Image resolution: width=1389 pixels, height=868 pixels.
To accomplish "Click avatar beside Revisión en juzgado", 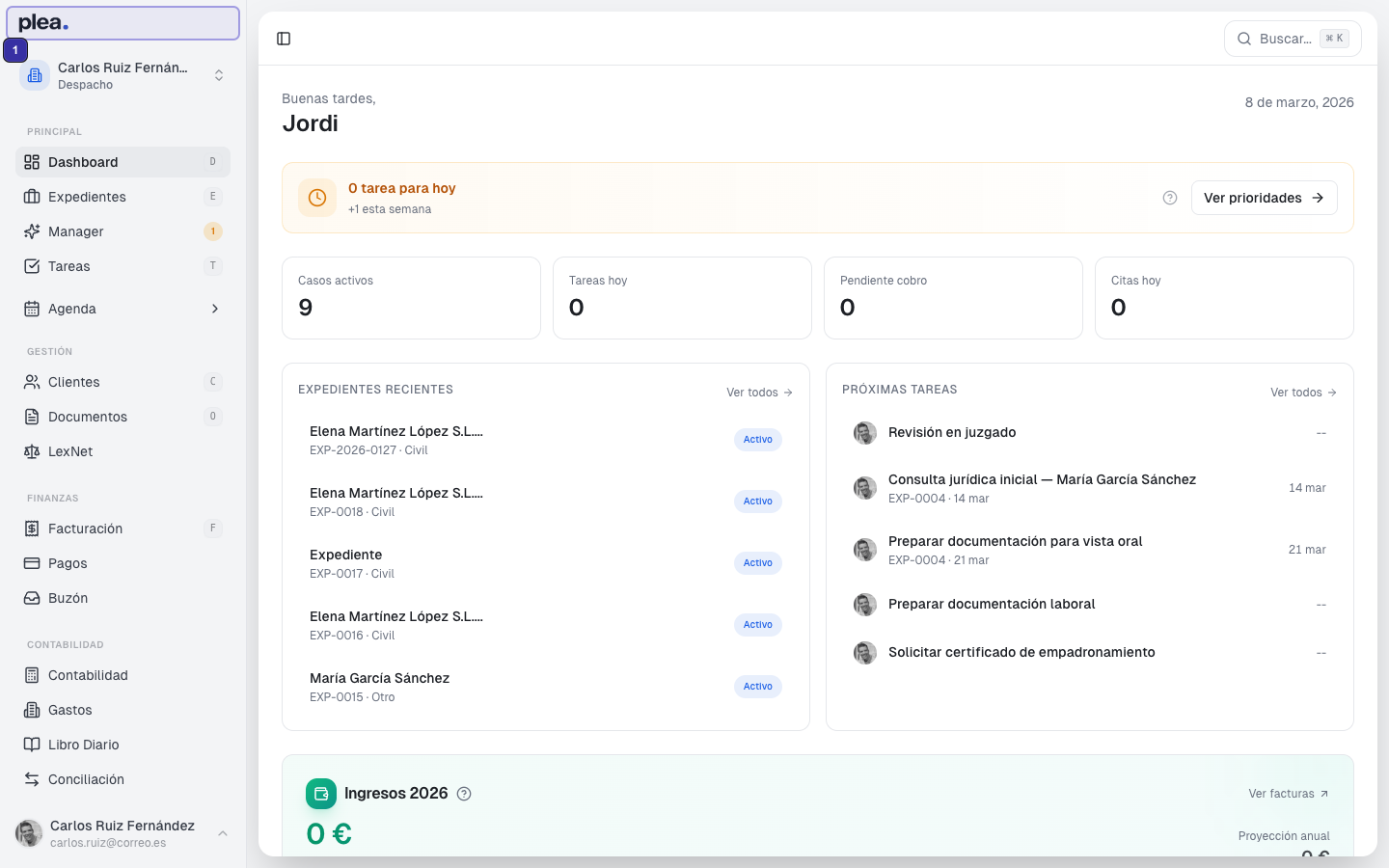I will tap(865, 433).
